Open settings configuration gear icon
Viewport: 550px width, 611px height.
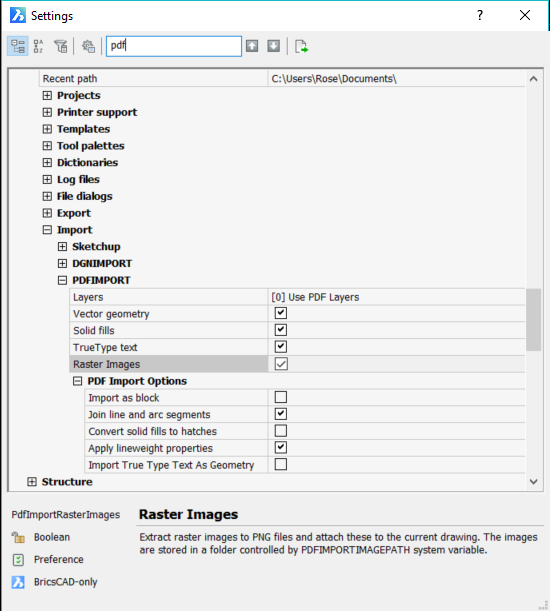point(88,46)
